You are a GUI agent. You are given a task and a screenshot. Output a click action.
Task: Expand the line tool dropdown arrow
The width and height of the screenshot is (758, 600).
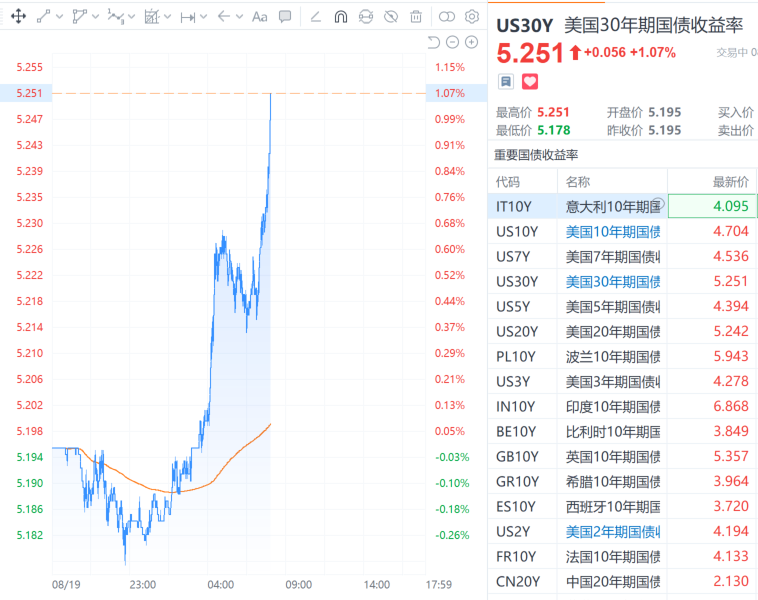[60, 17]
